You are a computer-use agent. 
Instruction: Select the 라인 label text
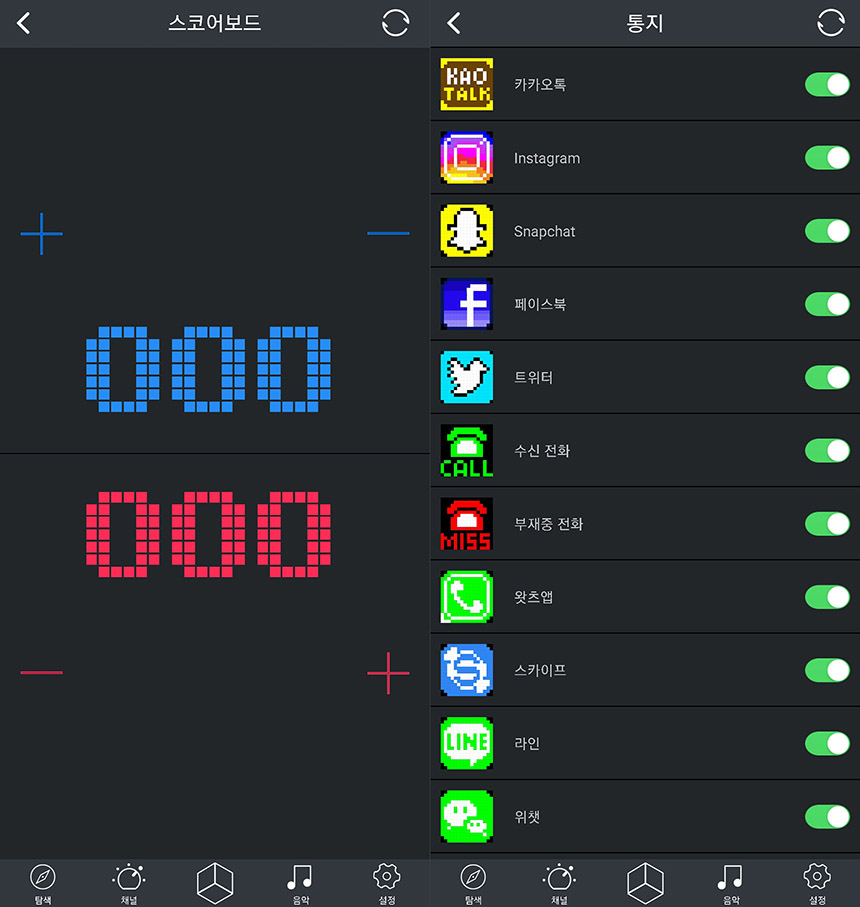pos(527,743)
